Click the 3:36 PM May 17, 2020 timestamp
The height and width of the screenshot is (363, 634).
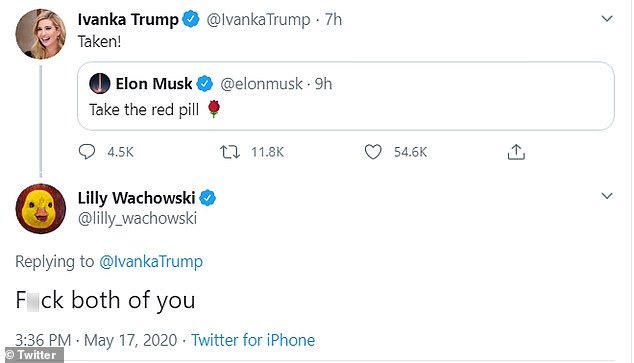[x=96, y=340]
